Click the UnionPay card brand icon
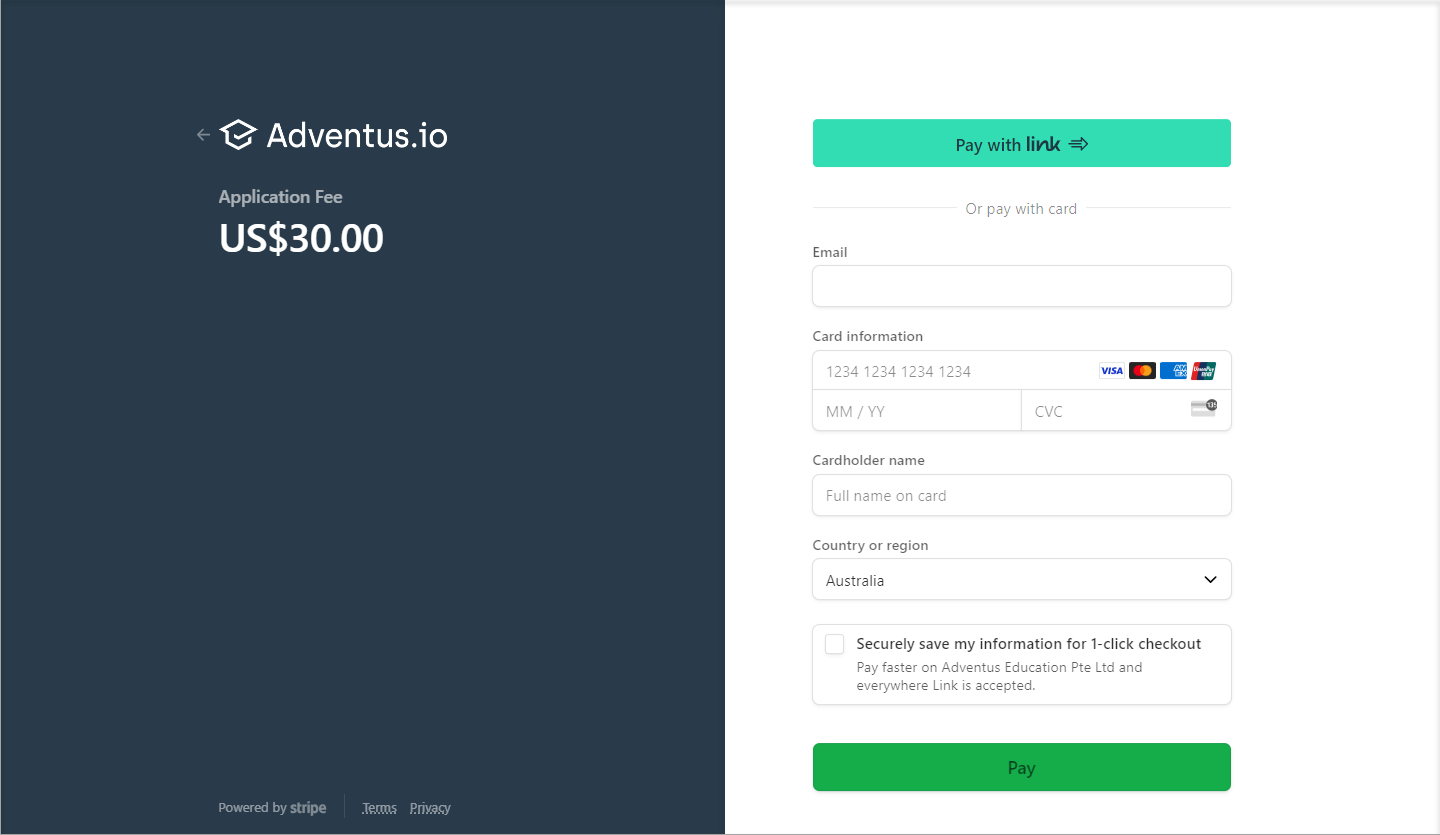Image resolution: width=1440 pixels, height=835 pixels. coord(1202,370)
